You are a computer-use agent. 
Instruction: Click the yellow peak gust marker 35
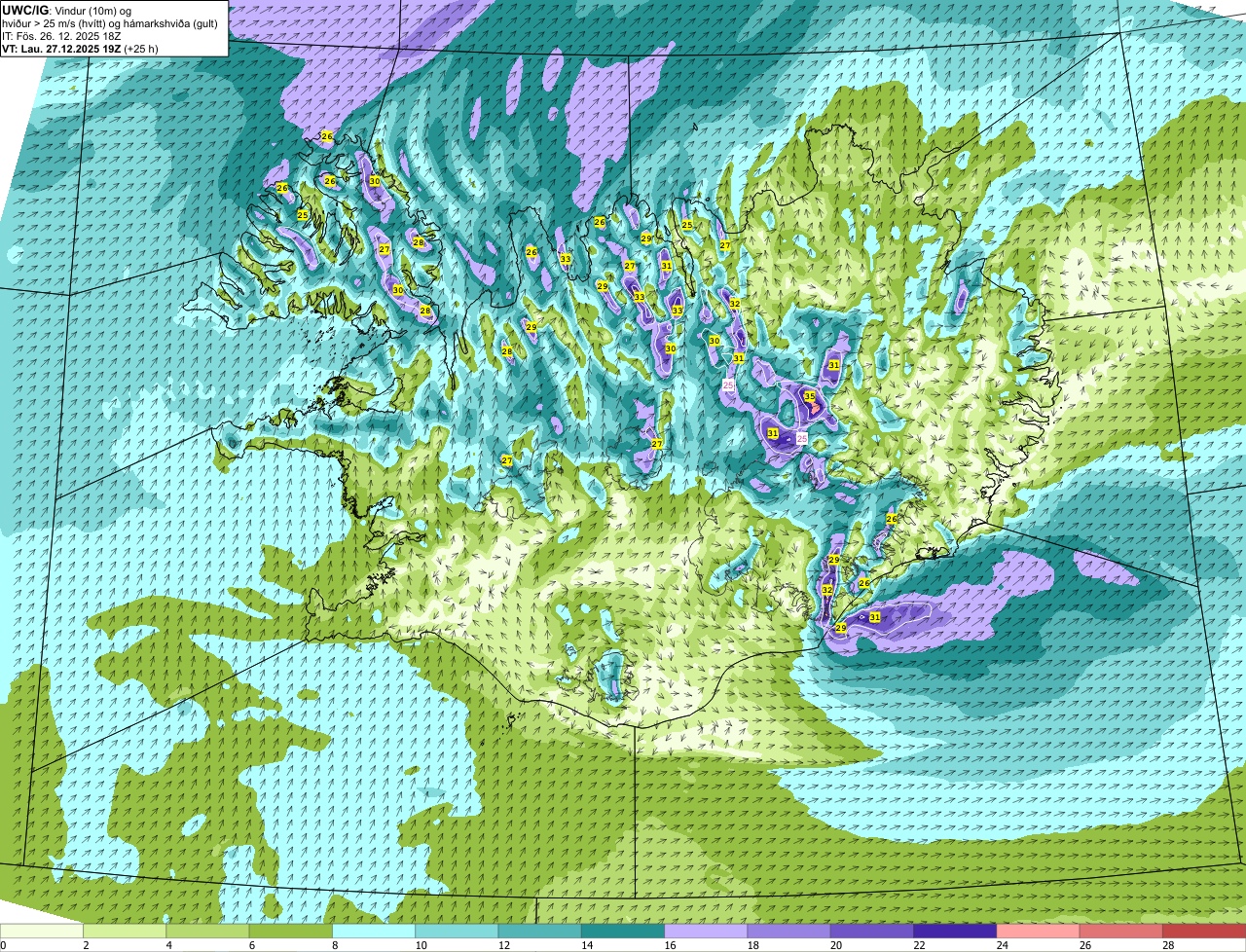[809, 397]
